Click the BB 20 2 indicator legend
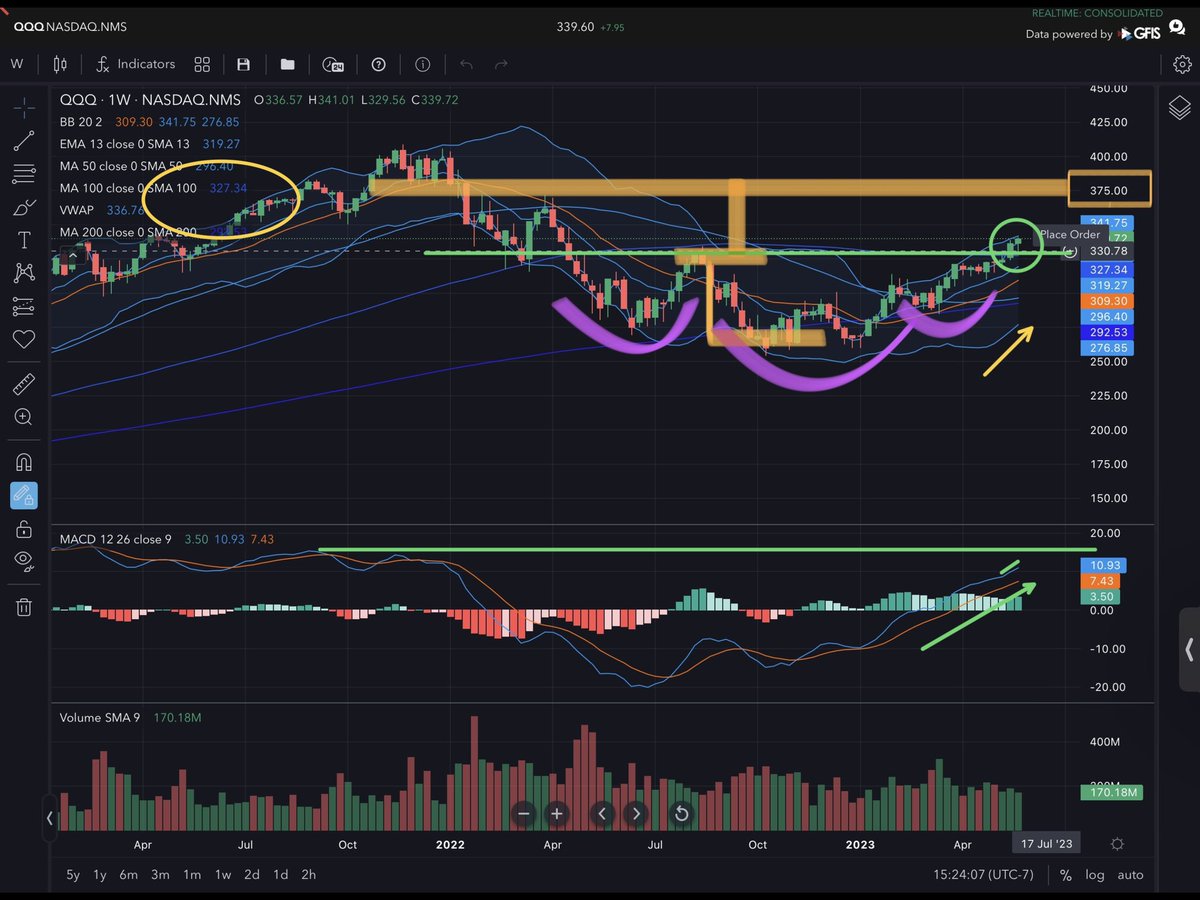Image resolution: width=1200 pixels, height=900 pixels. pos(79,122)
